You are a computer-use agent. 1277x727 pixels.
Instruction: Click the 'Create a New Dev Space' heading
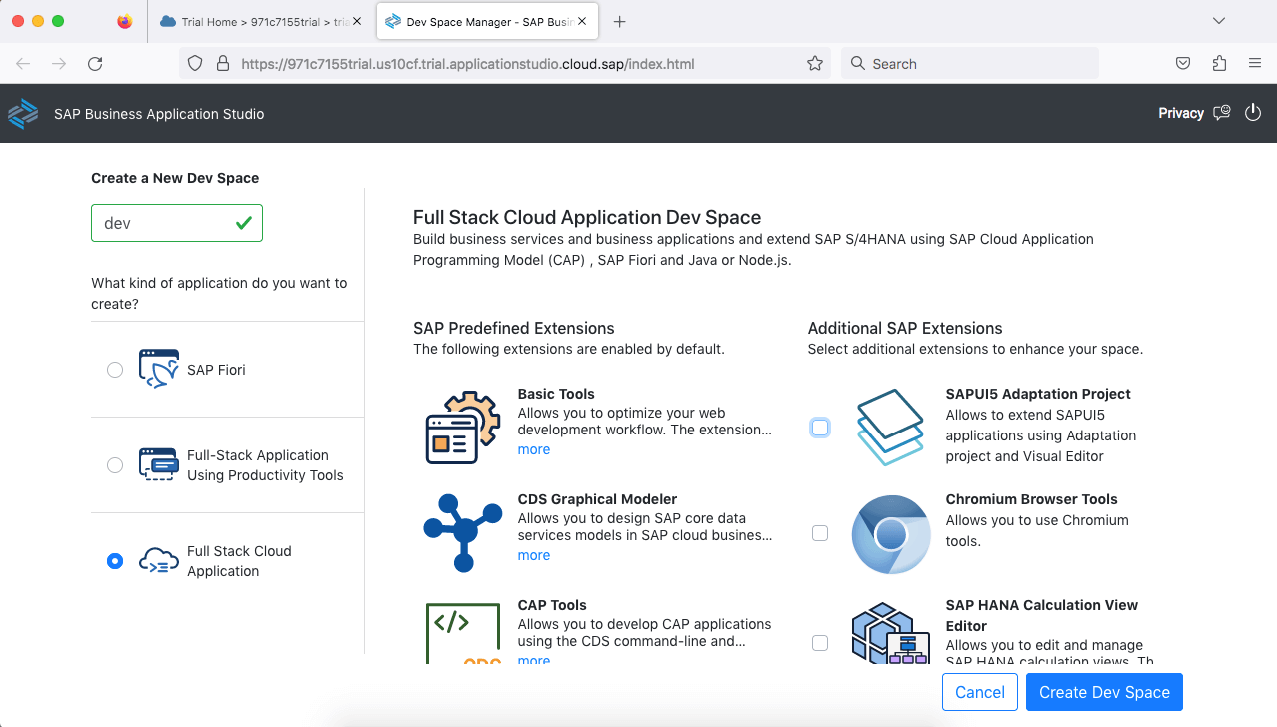[175, 178]
